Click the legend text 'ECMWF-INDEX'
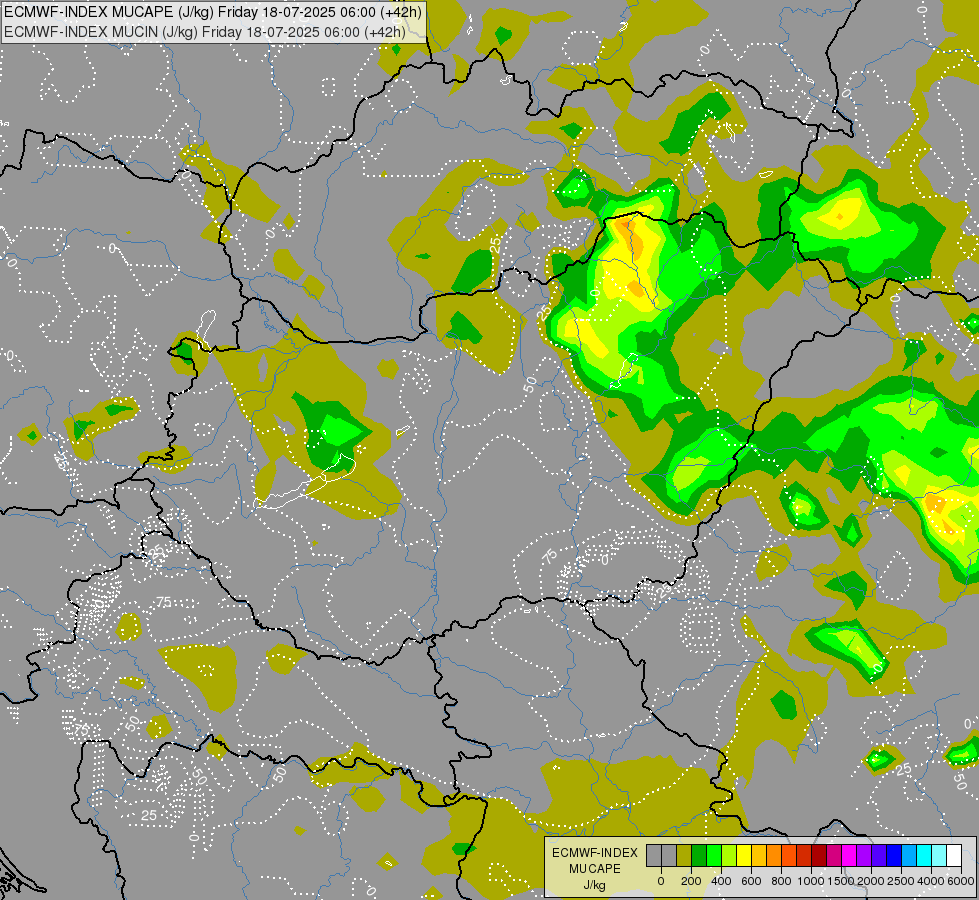 coord(595,853)
